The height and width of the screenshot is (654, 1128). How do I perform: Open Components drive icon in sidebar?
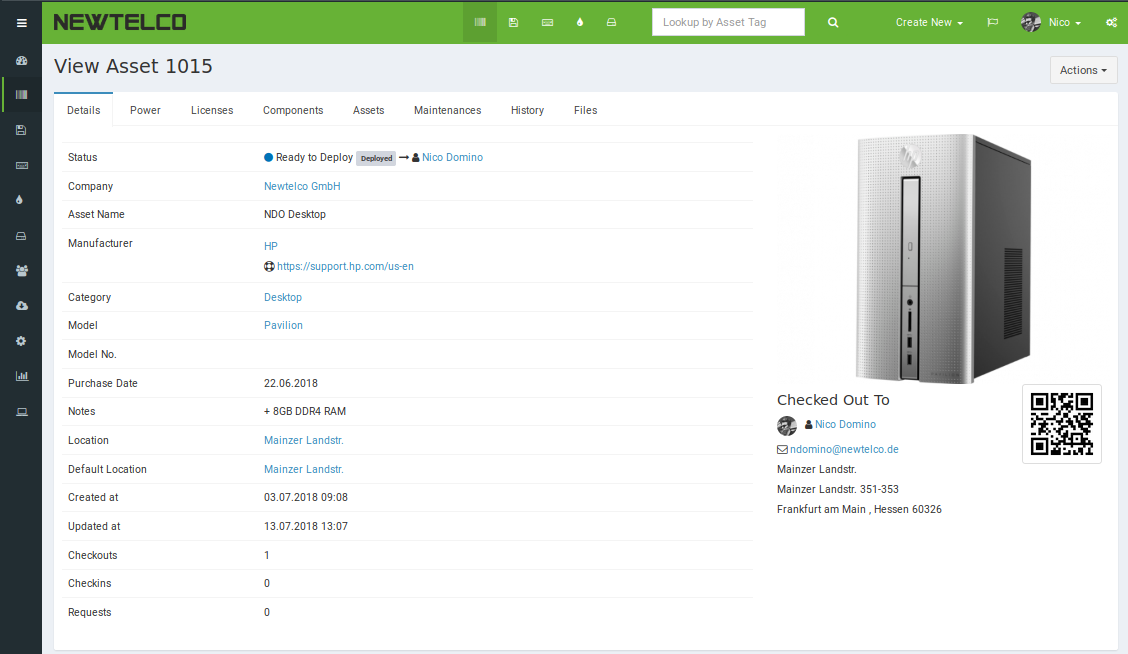(x=21, y=236)
